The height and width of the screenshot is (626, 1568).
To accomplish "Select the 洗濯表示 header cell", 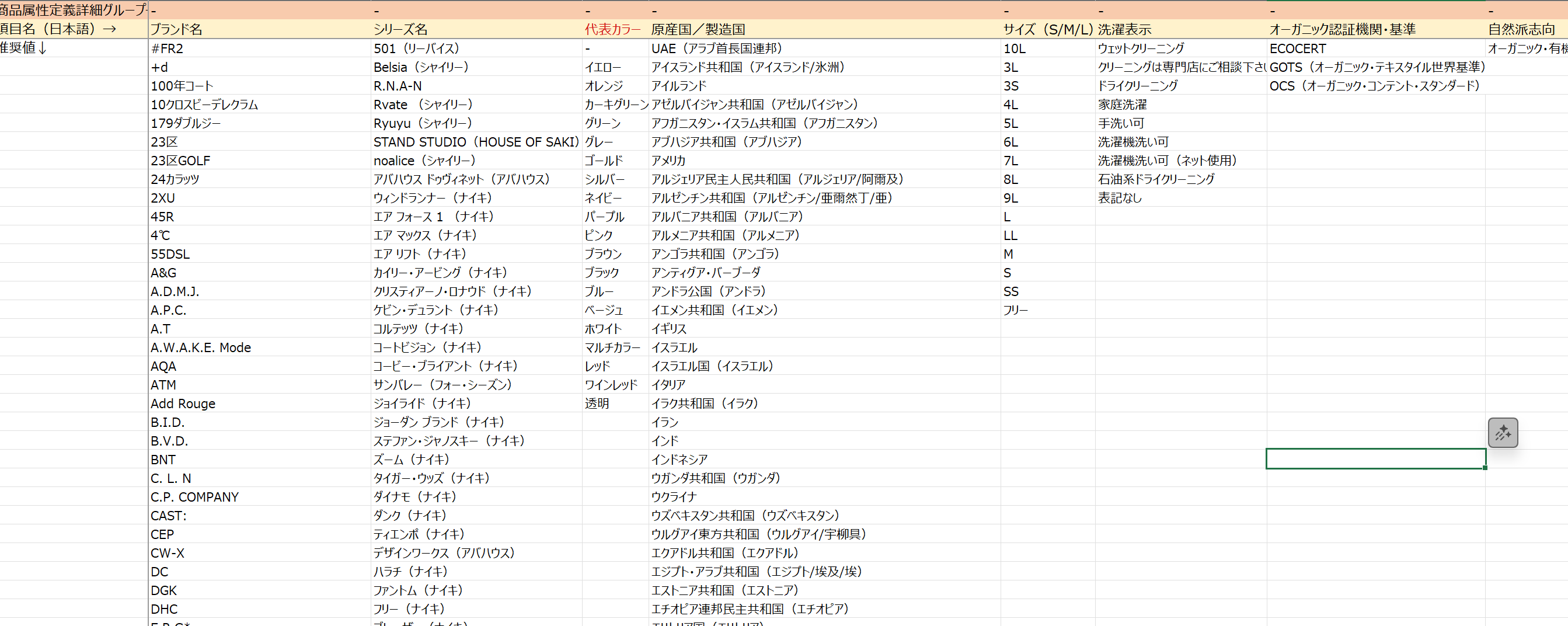I will pyautogui.click(x=1180, y=29).
